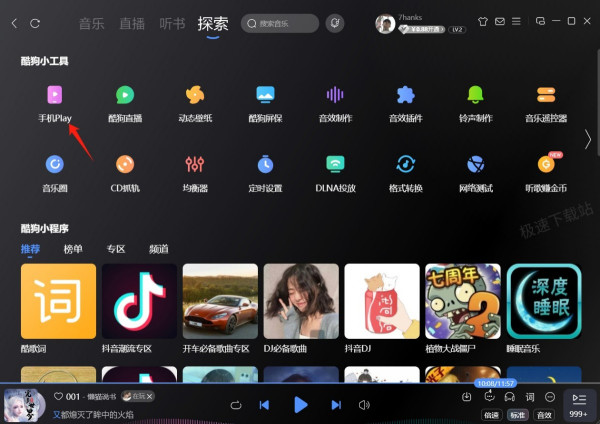The image size is (600, 424).
Task: Like the current song with the heart
Action: [x=58, y=396]
